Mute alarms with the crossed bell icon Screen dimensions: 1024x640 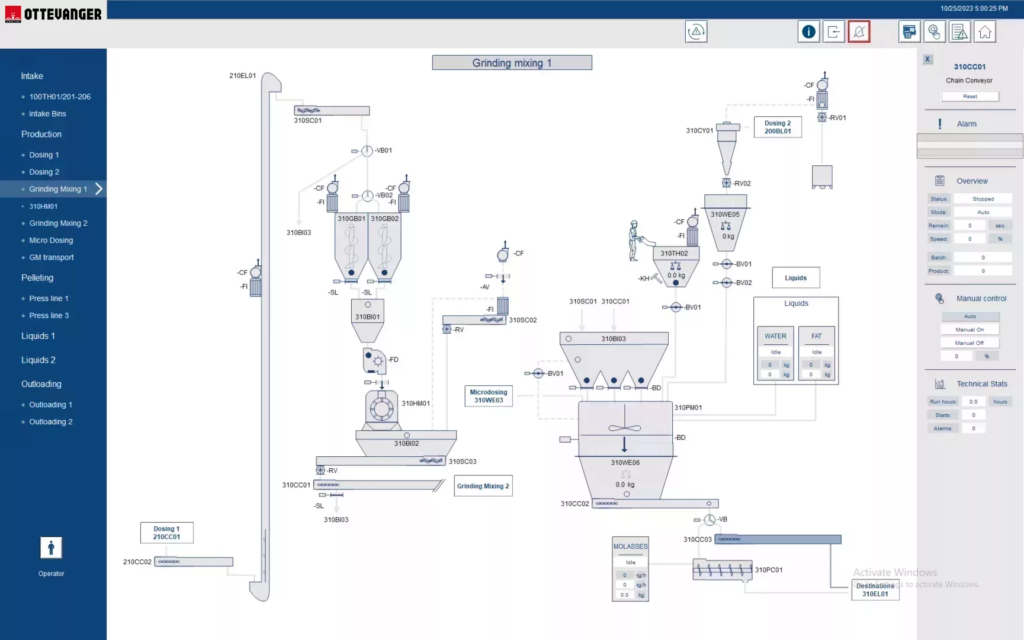point(859,32)
